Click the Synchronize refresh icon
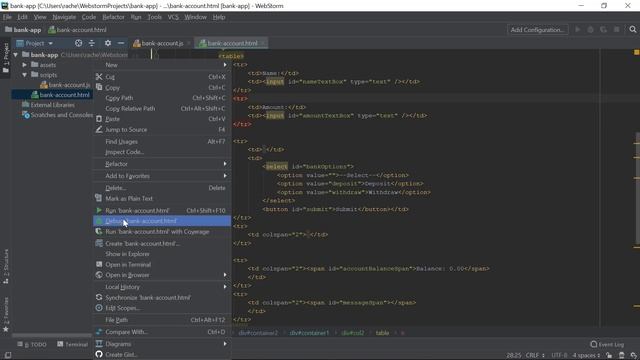 (99, 297)
